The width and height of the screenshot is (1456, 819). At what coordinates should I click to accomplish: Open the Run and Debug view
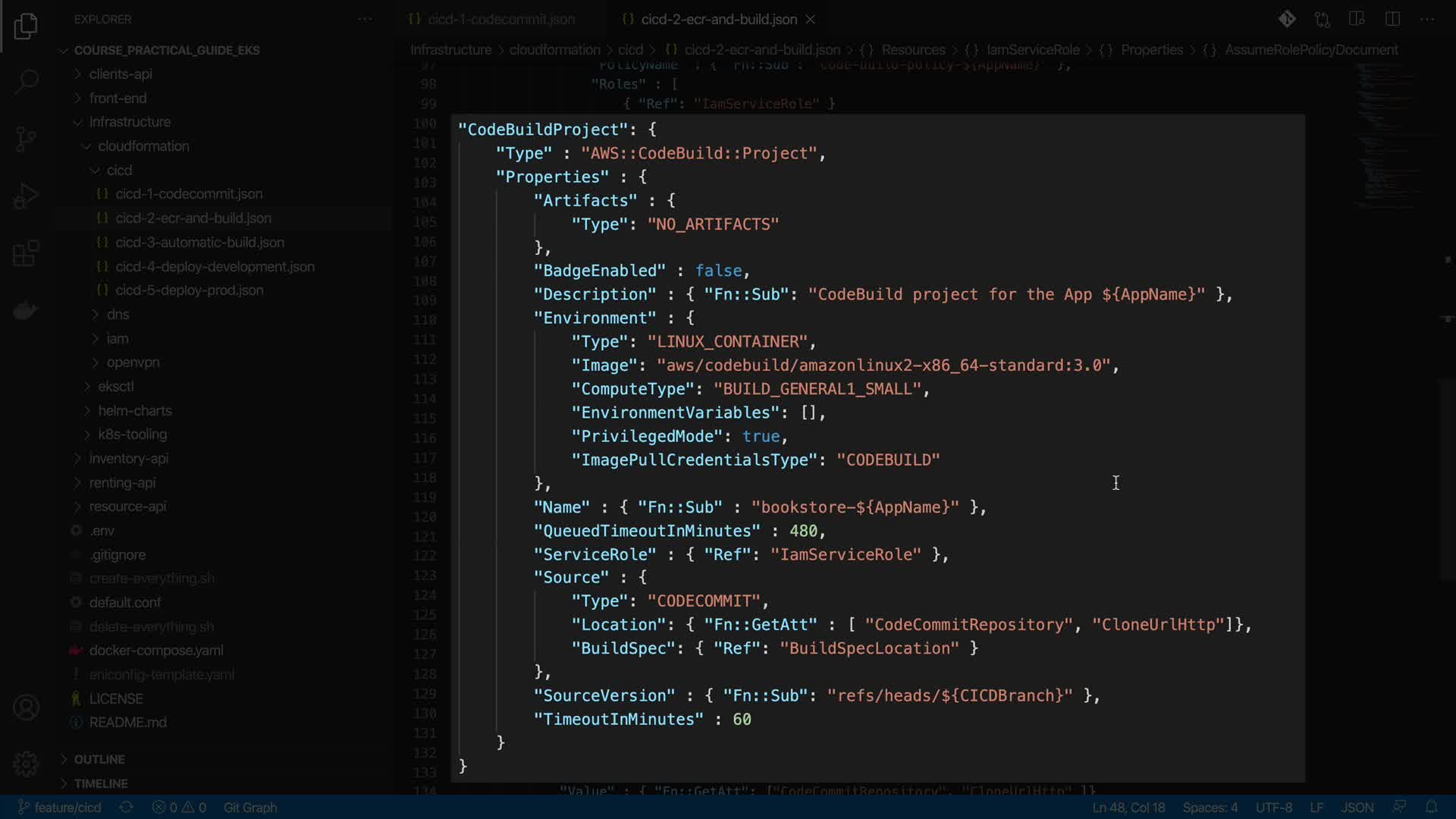26,196
